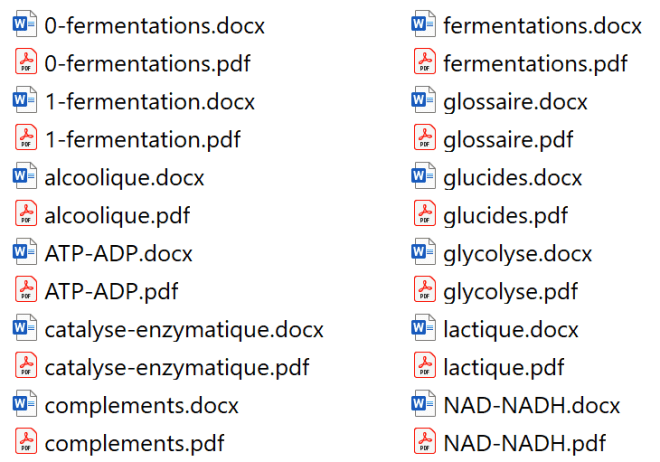Select the NAD-NADH.pdf file name

point(524,442)
